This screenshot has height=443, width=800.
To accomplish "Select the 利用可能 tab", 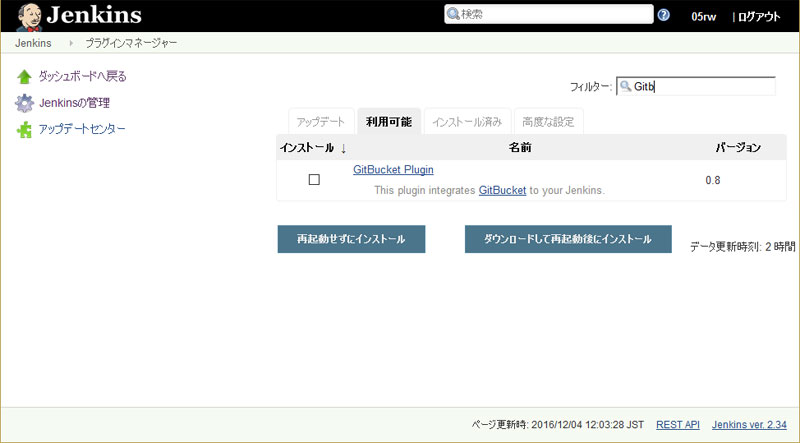I will coord(389,121).
